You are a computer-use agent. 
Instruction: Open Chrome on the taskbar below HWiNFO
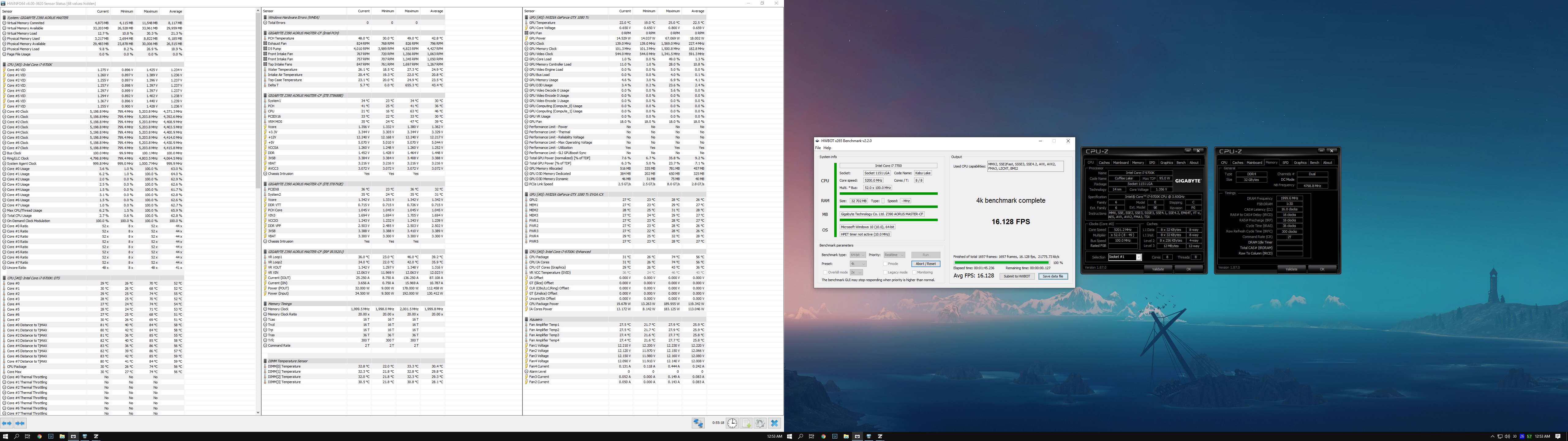point(40,436)
